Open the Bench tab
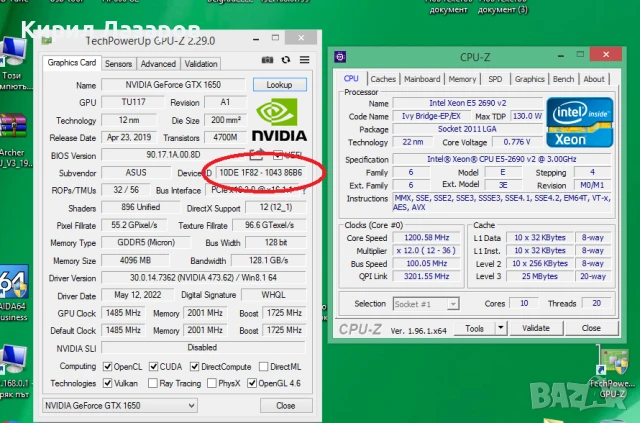The height and width of the screenshot is (423, 640). click(563, 79)
